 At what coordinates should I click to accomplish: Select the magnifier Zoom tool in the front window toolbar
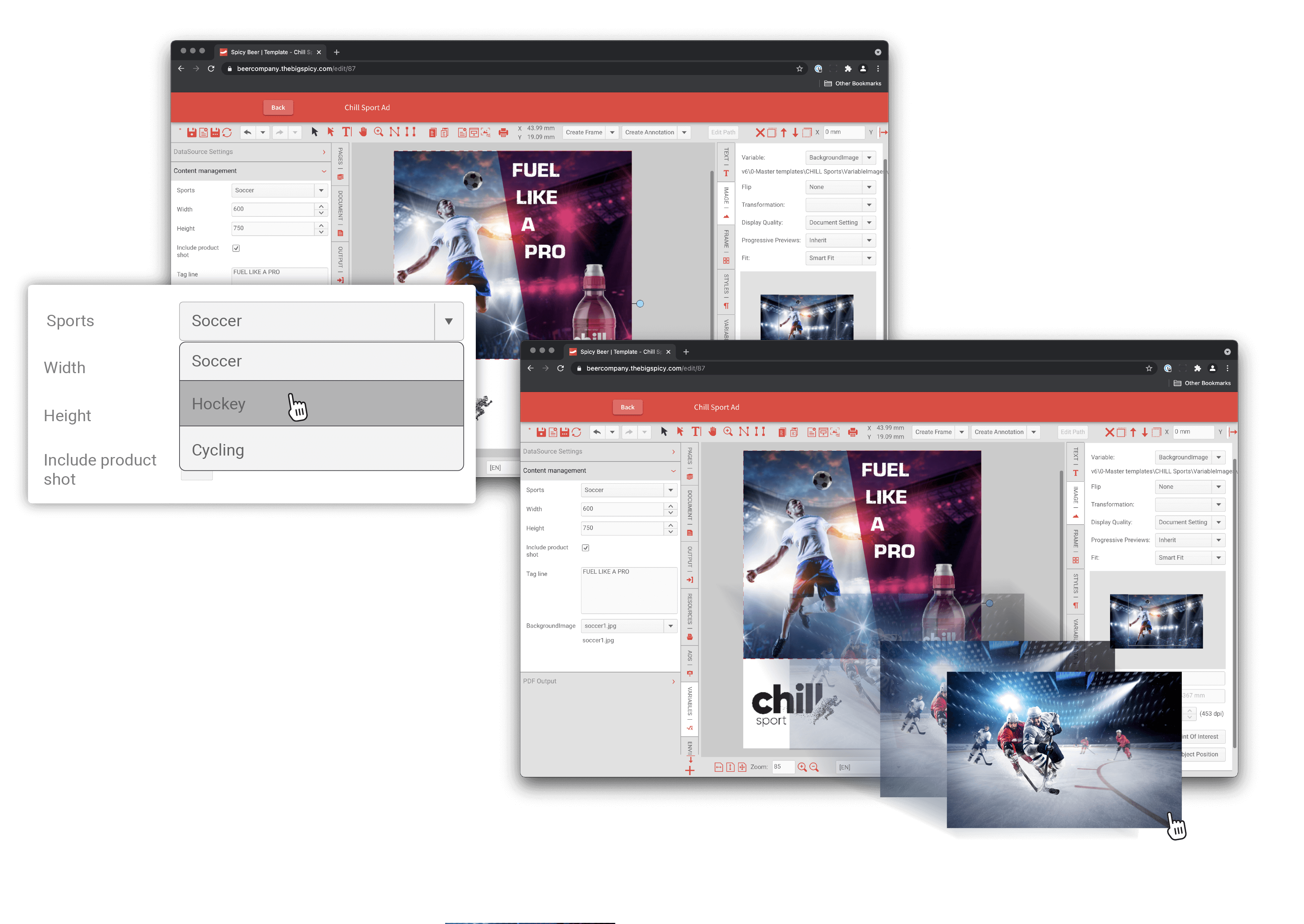click(x=728, y=432)
